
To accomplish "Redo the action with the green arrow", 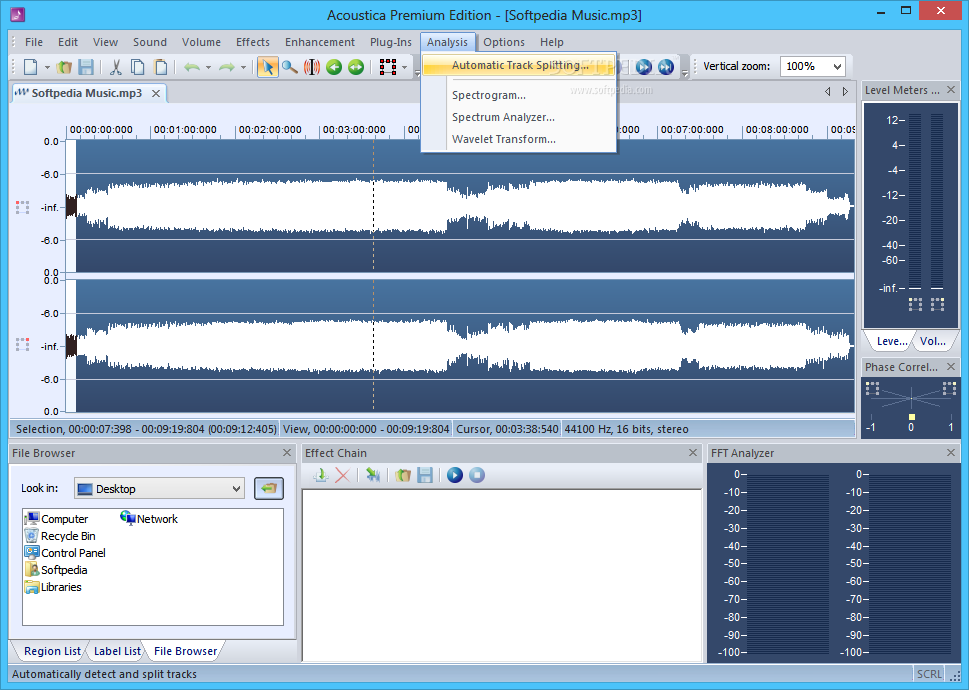I will click(x=227, y=67).
